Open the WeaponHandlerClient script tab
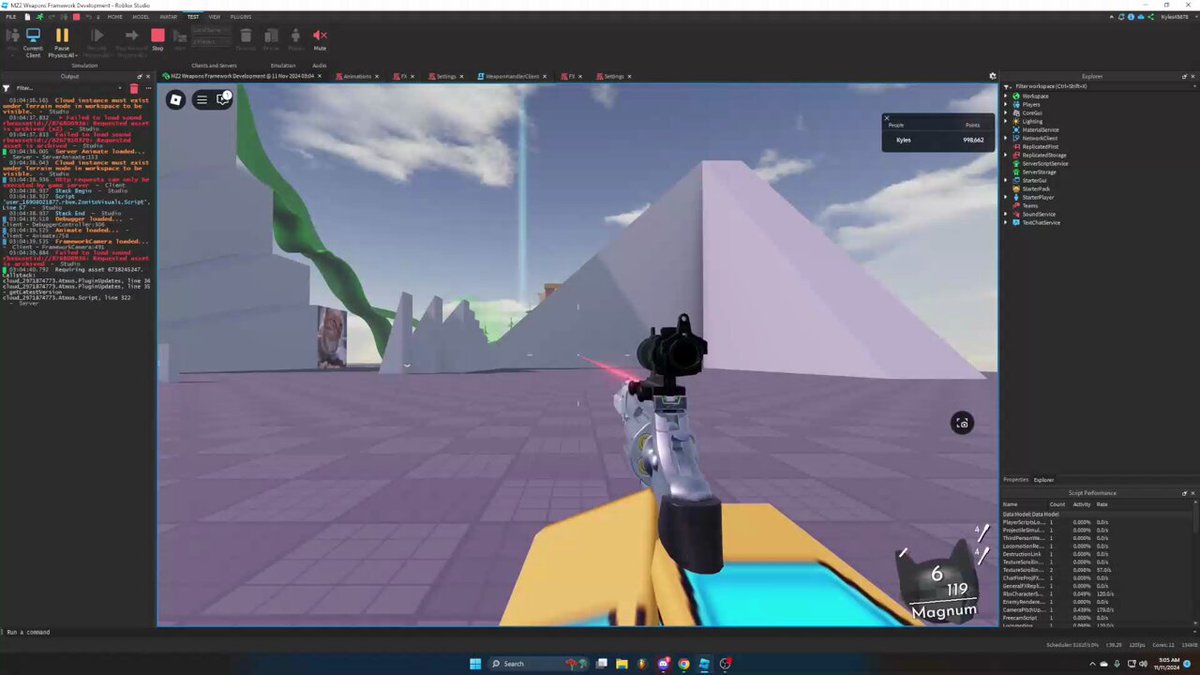Image resolution: width=1200 pixels, height=675 pixels. (512, 76)
